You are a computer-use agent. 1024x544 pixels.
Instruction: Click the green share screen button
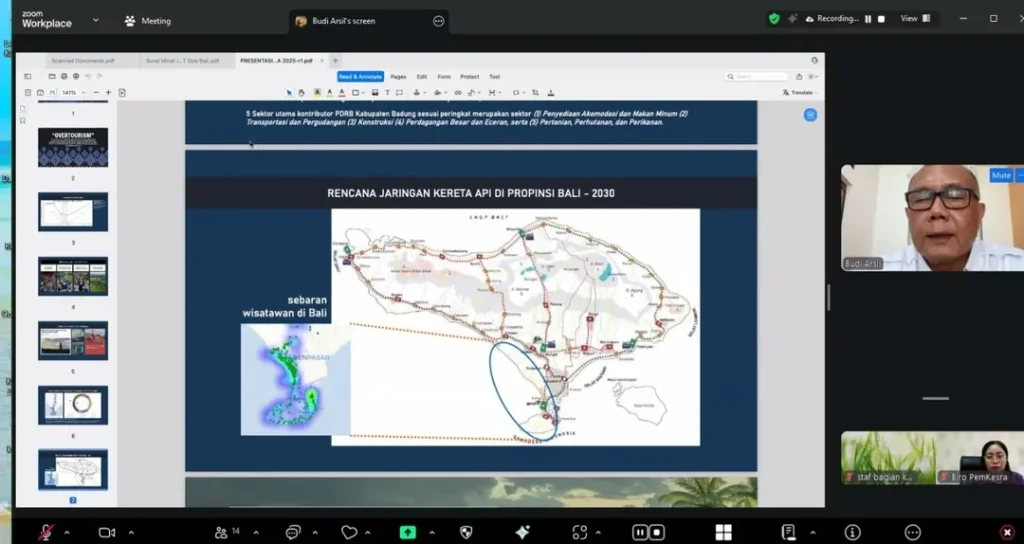tap(408, 532)
